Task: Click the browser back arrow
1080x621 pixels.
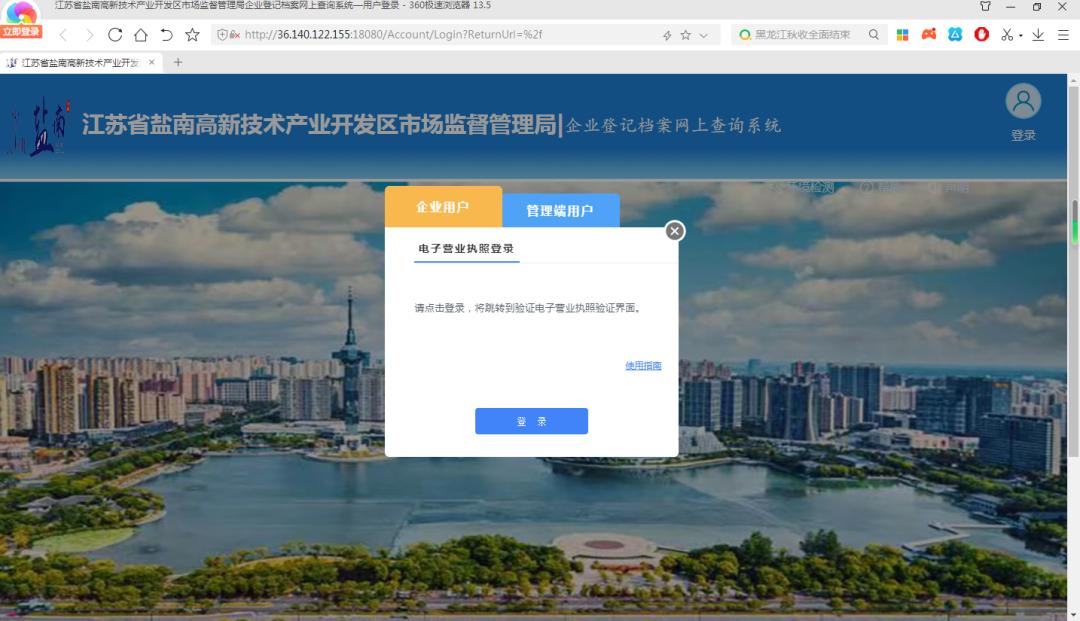Action: [x=63, y=35]
